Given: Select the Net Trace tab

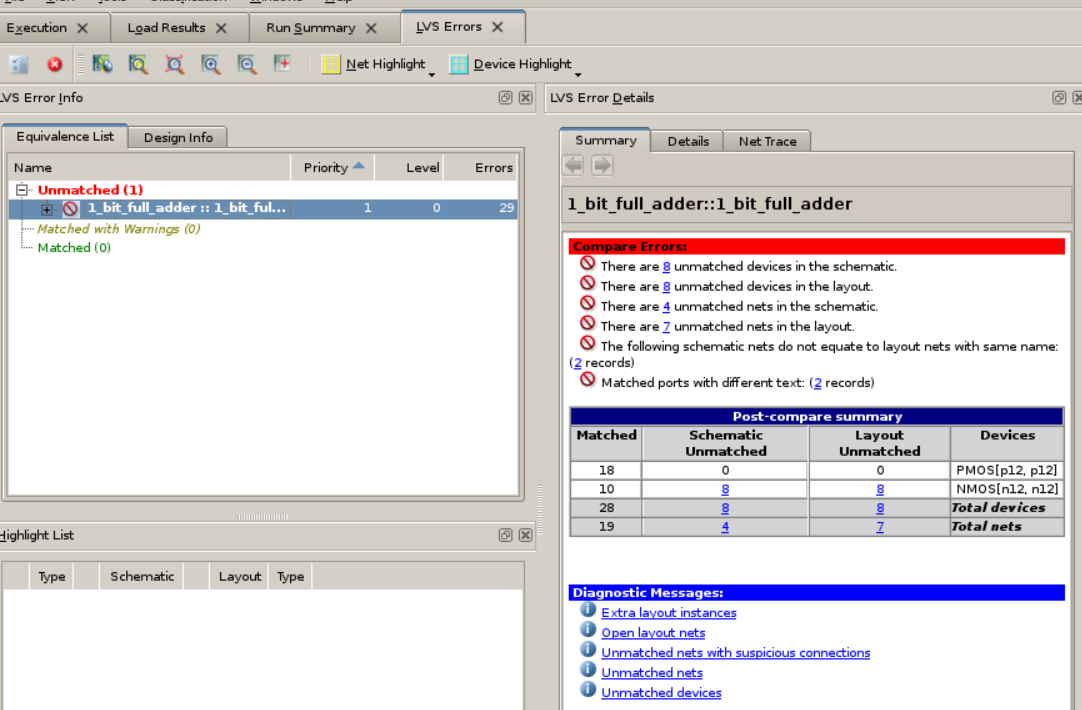Looking at the screenshot, I should pos(766,141).
